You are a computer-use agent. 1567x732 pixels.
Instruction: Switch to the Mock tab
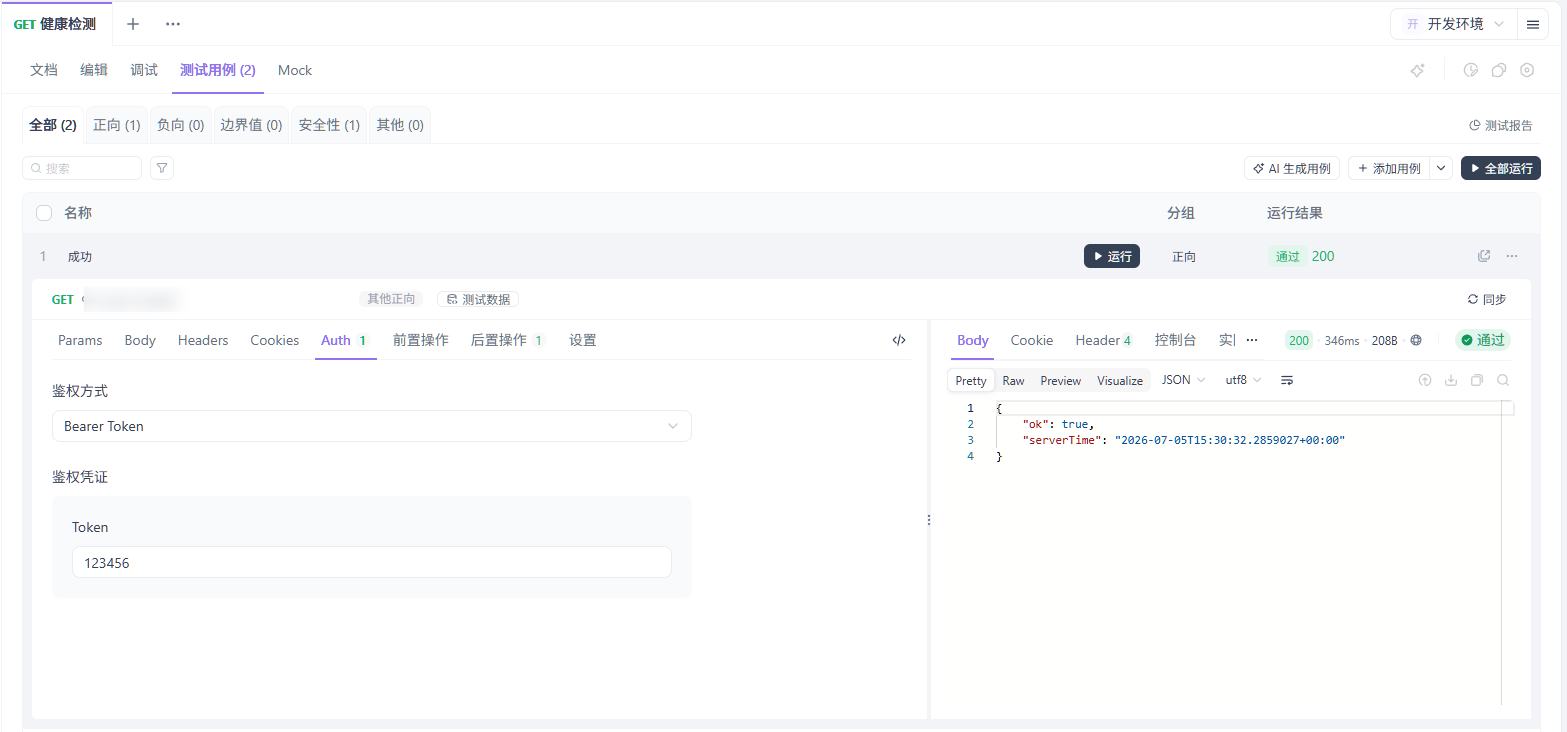295,70
